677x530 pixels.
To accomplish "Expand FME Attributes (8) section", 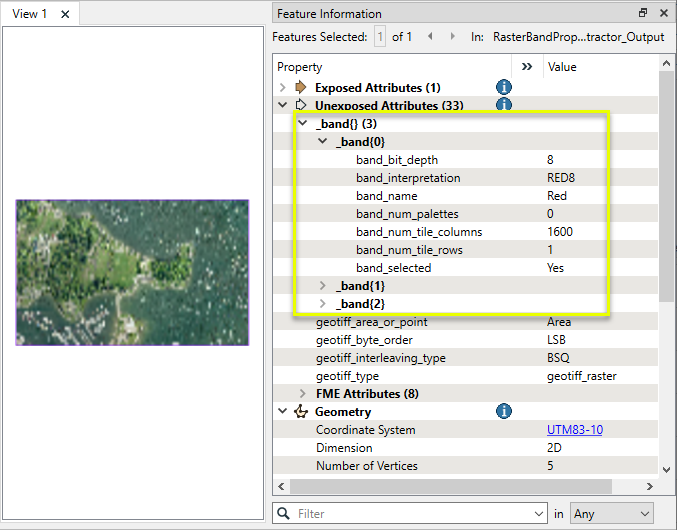I will [302, 394].
